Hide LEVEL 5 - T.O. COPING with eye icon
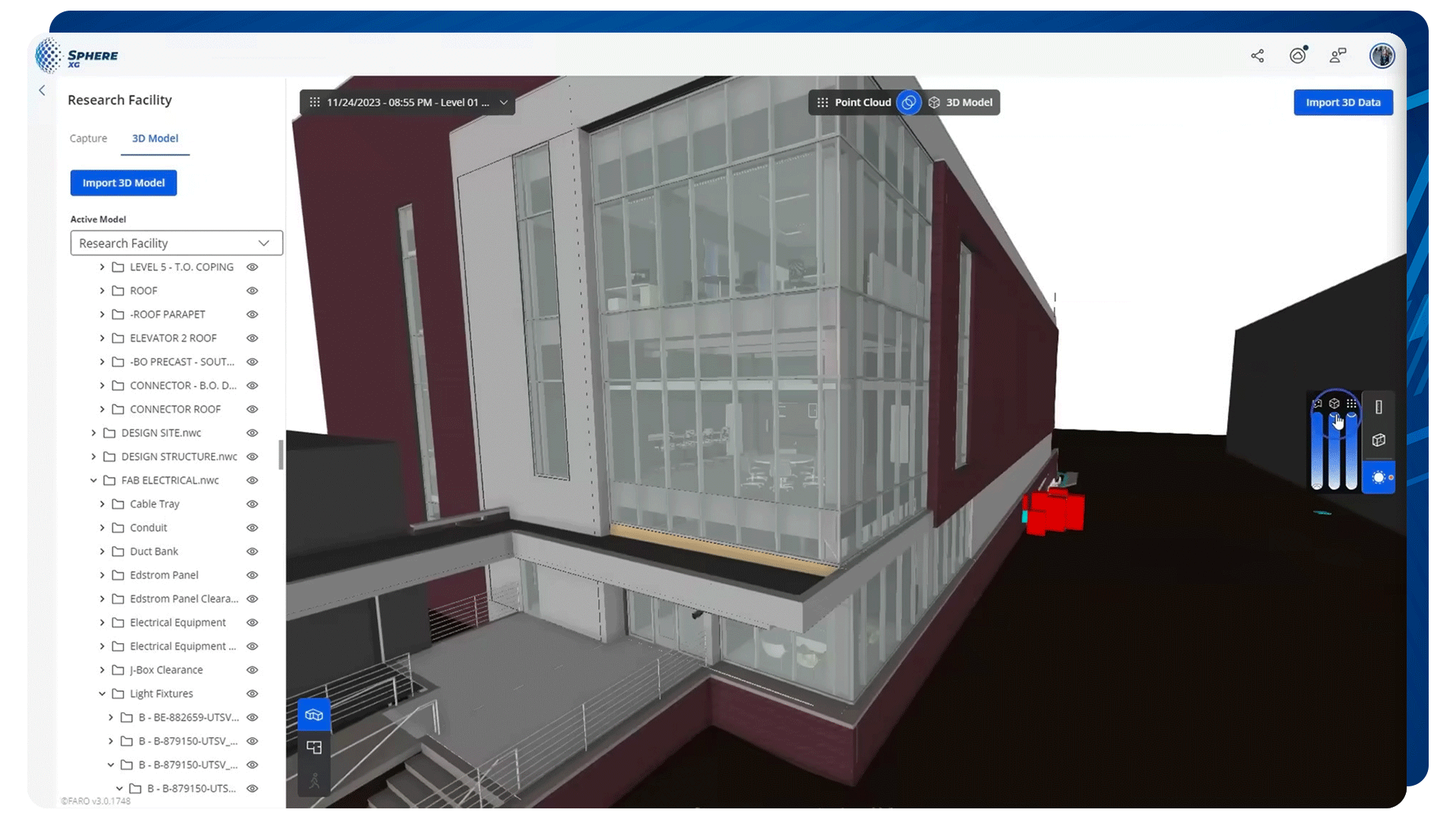The width and height of the screenshot is (1456, 819). (253, 267)
